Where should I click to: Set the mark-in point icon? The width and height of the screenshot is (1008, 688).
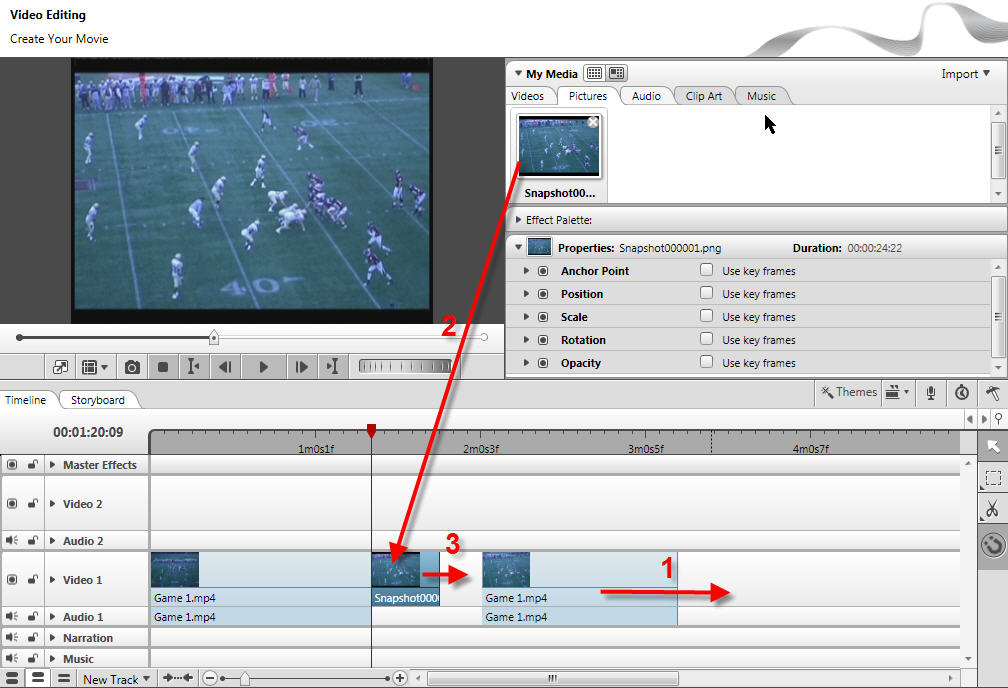[192, 367]
